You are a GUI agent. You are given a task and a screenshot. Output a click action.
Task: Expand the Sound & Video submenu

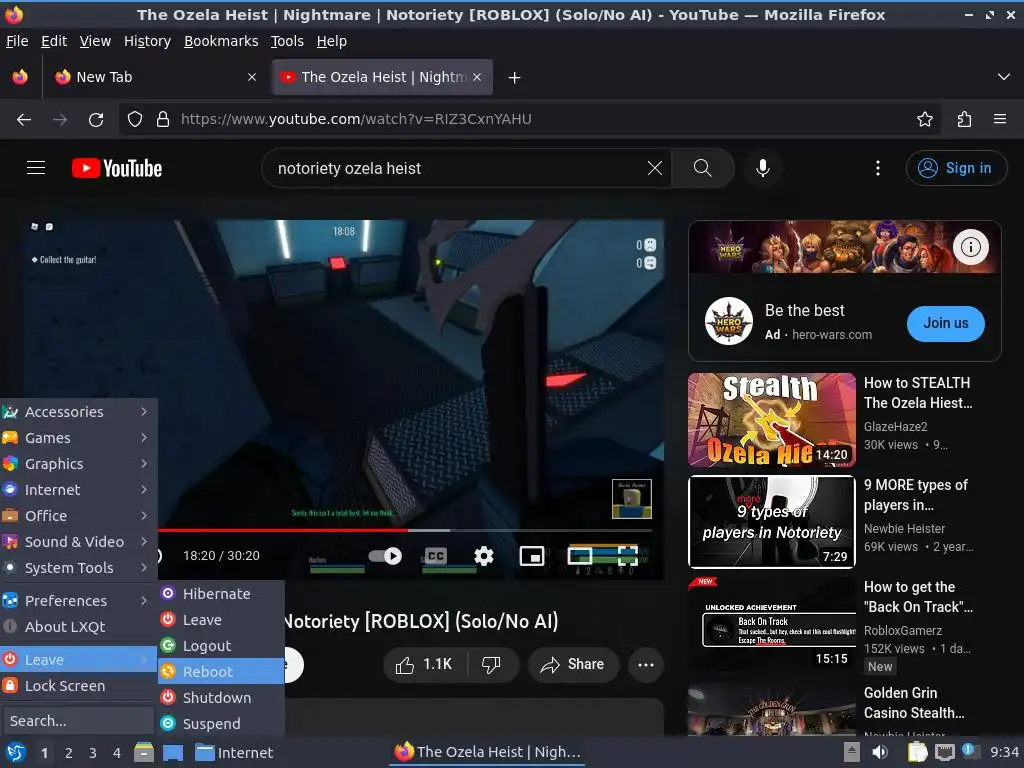(x=78, y=542)
